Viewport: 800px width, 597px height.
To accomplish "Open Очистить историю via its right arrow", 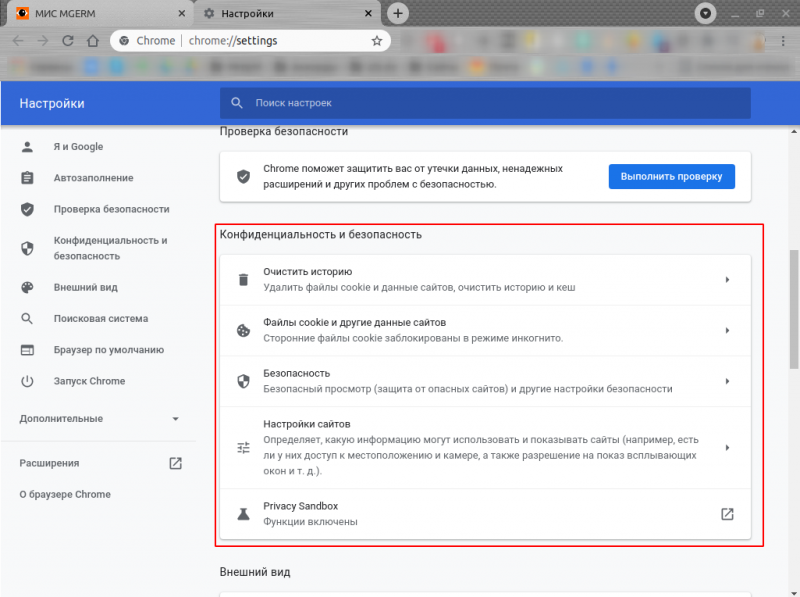I will (x=727, y=280).
